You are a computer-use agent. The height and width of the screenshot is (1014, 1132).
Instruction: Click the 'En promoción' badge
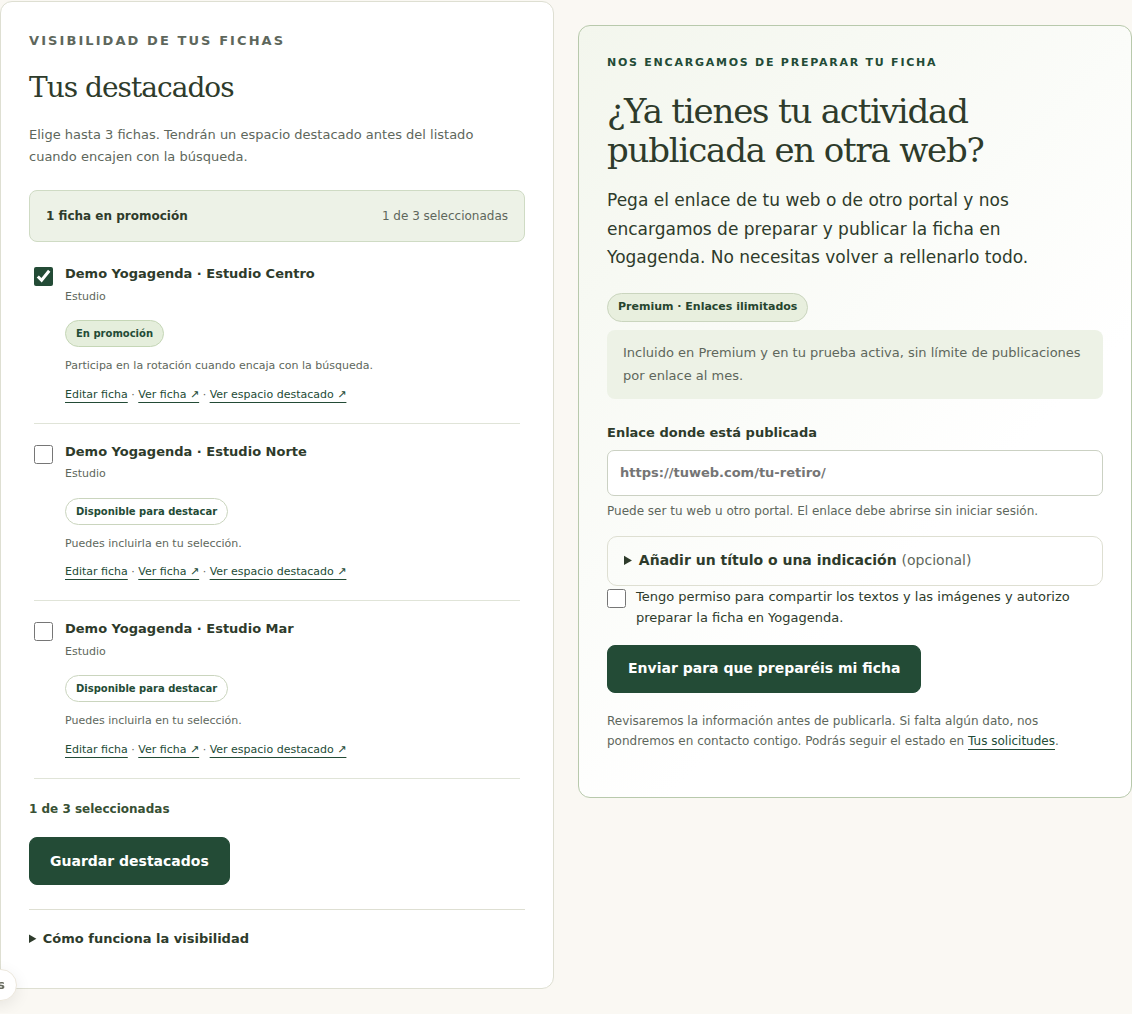(x=114, y=333)
